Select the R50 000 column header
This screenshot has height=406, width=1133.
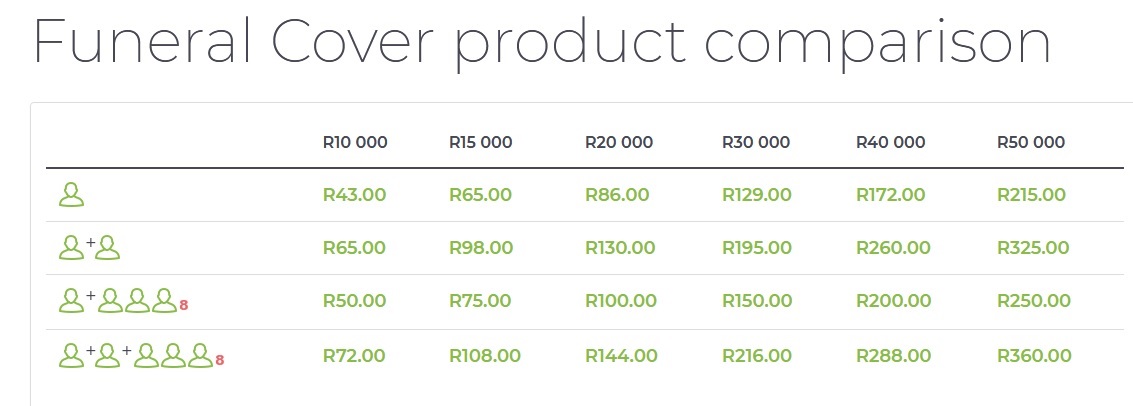click(x=1031, y=142)
